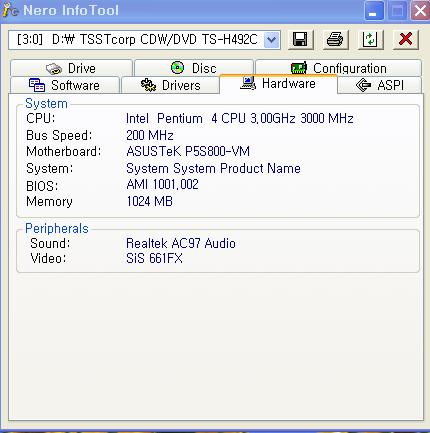Close the Nero InfoTool window
Image resolution: width=430 pixels, height=433 pixels.
pos(420,11)
